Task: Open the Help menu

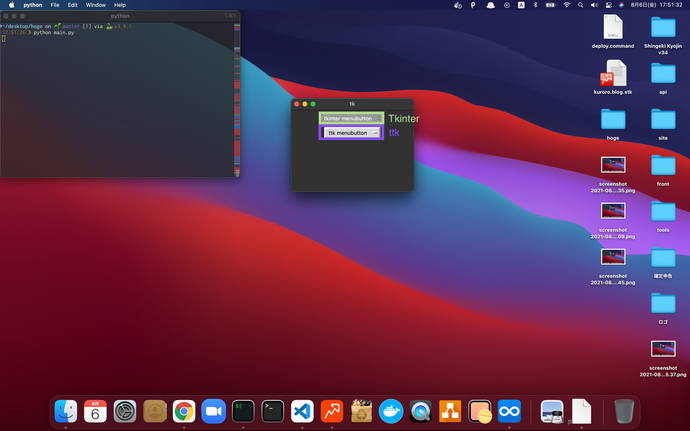Action: point(120,5)
